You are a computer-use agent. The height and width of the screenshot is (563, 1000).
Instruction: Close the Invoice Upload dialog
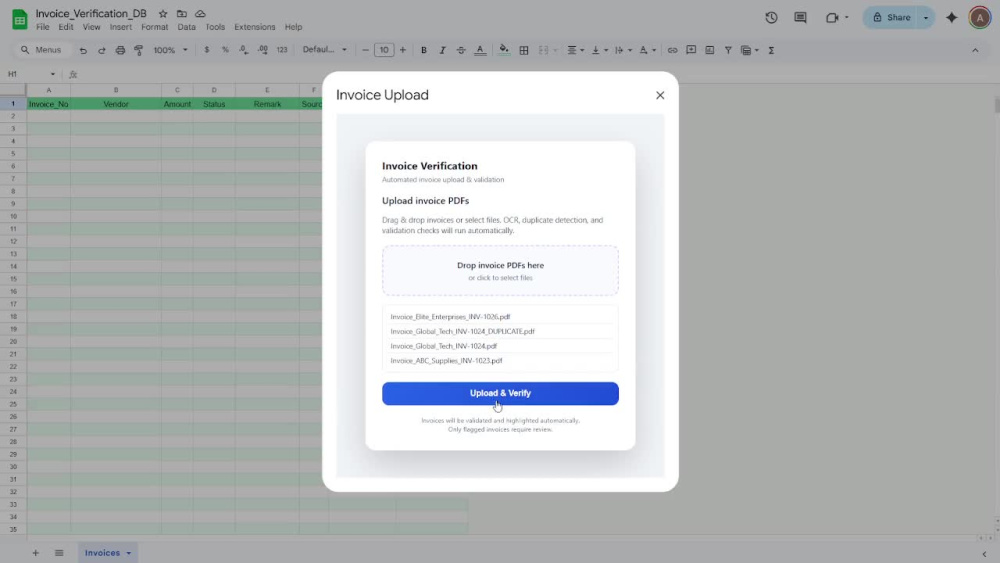pyautogui.click(x=660, y=95)
